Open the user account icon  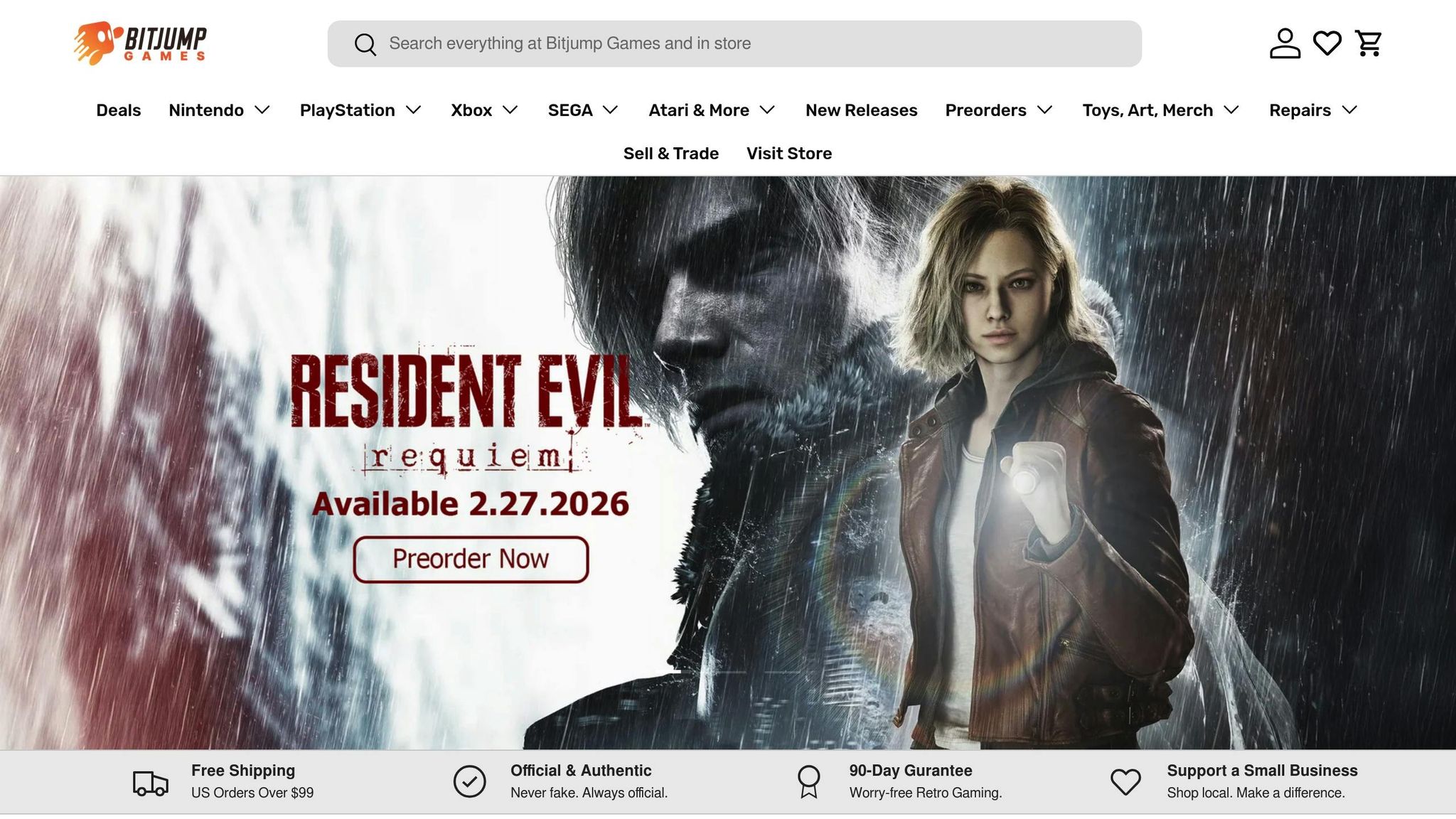pos(1285,43)
